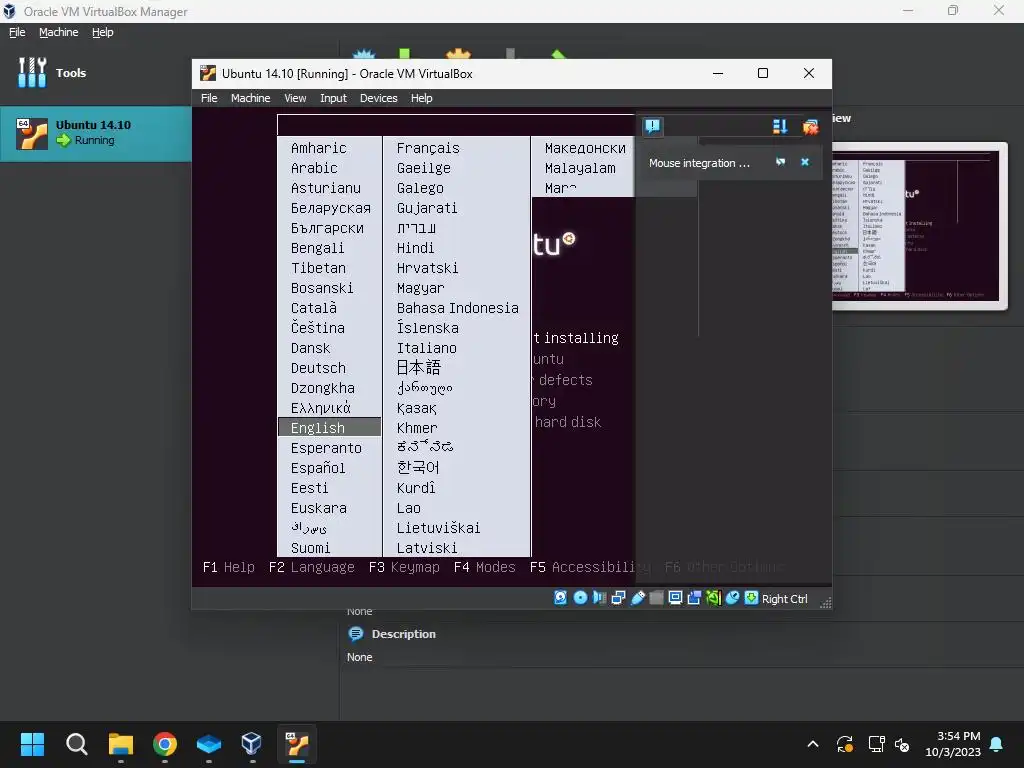Click the network adapters status icon
This screenshot has height=768, width=1024.
click(x=618, y=598)
